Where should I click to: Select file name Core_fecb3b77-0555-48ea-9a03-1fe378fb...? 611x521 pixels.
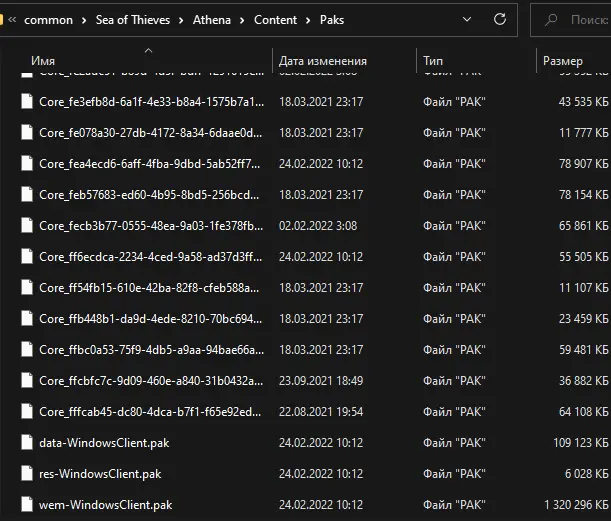click(151, 226)
